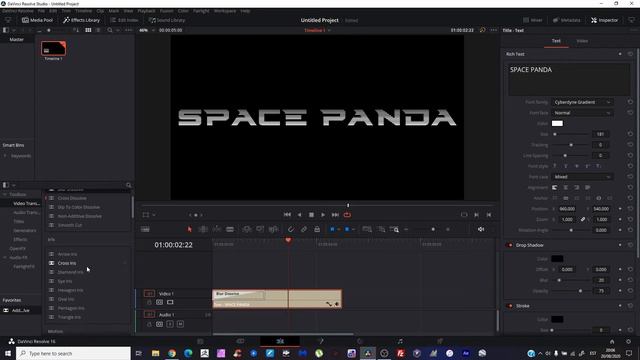Viewport: 640px width, 360px height.
Task: Toggle the Drop Shadow enable switch
Action: tap(509, 245)
